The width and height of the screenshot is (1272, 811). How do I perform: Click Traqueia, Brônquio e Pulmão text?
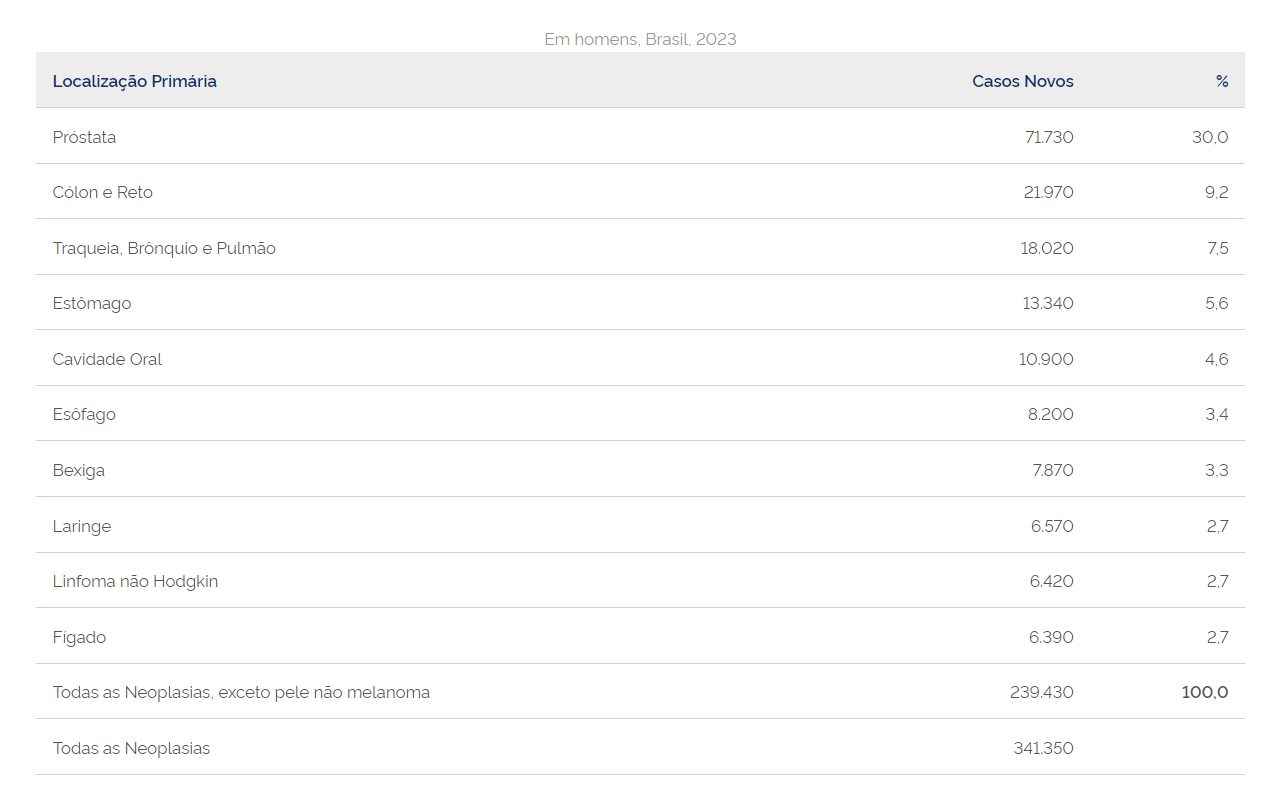tap(164, 248)
